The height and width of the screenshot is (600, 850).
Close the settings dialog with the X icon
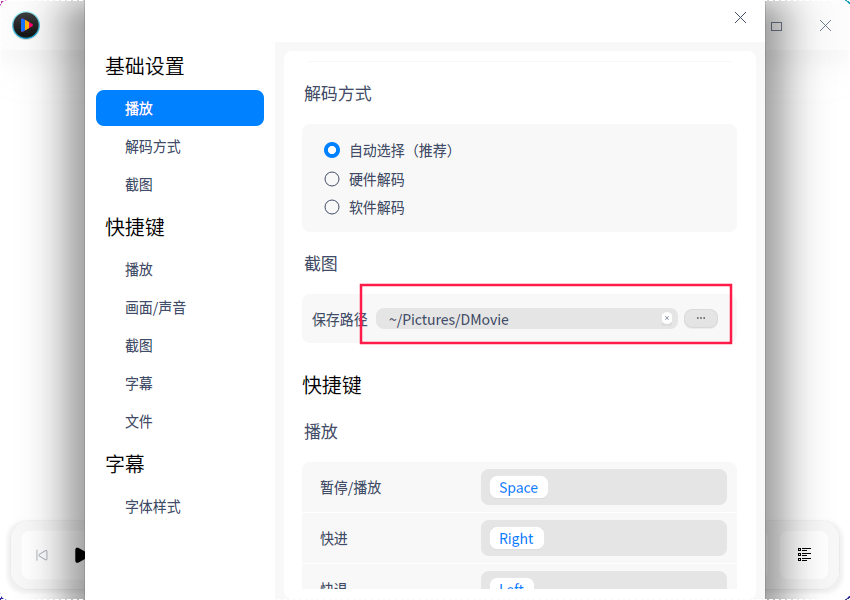pos(740,18)
